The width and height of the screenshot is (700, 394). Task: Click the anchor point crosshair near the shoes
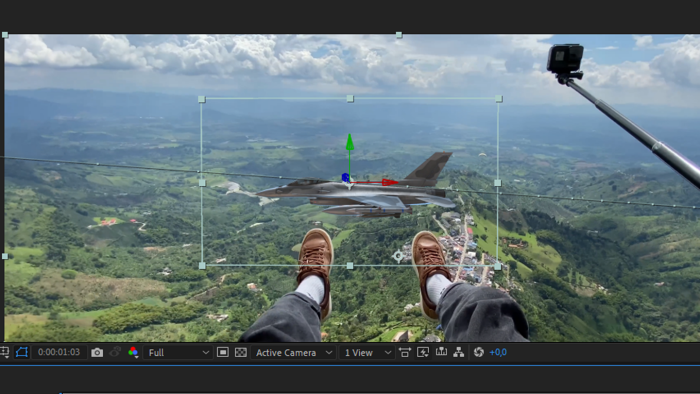398,256
